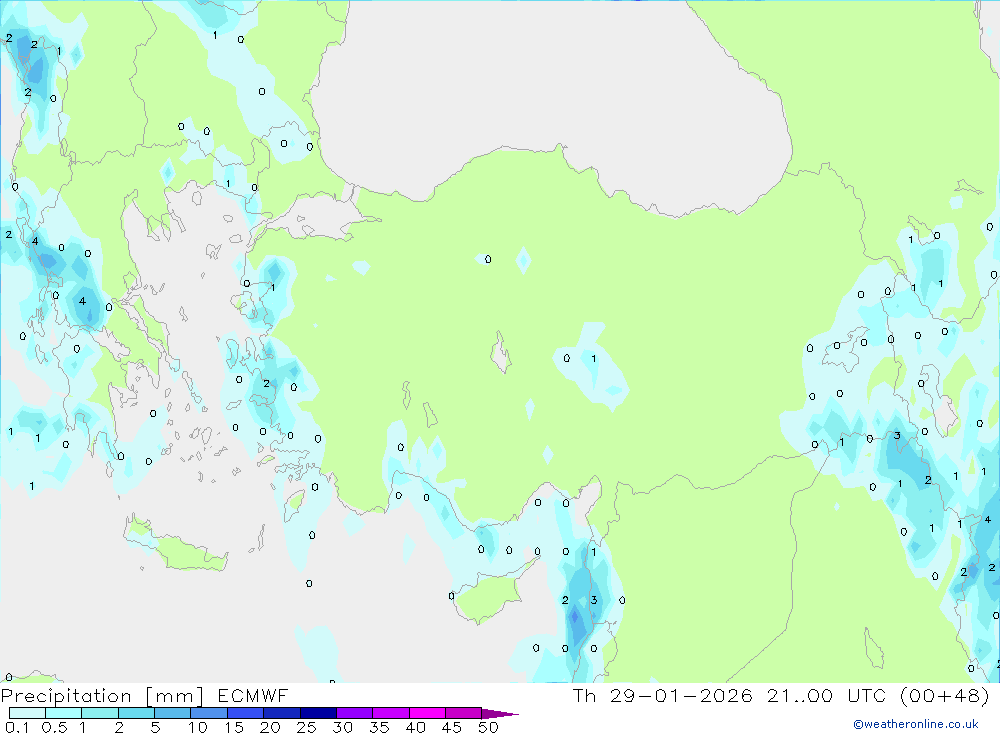The width and height of the screenshot is (1000, 733).
Task: Click the "[mm]" unit label
Action: (175, 695)
